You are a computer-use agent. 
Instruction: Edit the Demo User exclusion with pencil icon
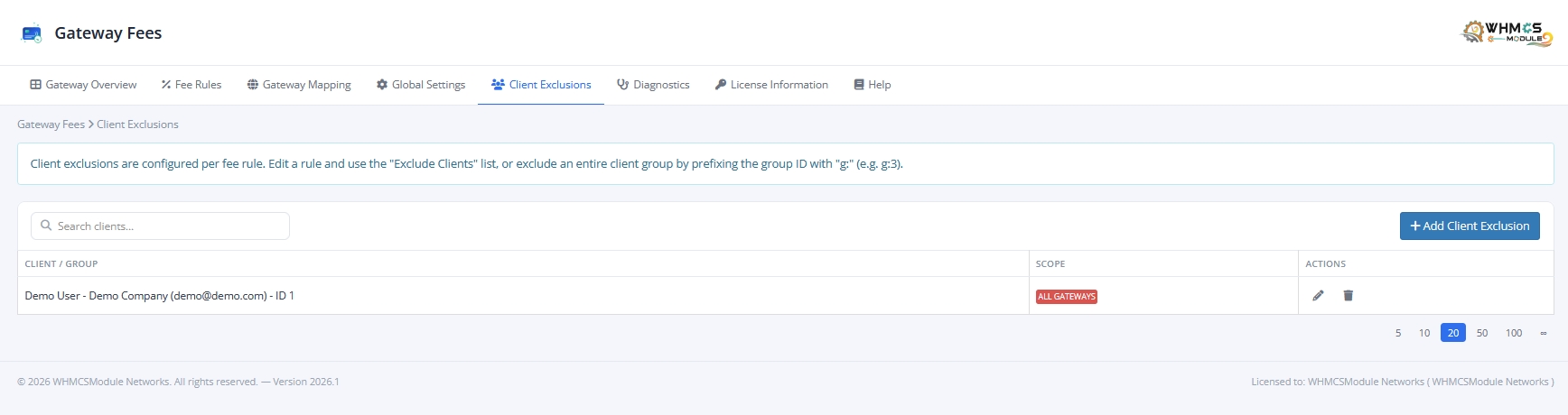coord(1318,296)
